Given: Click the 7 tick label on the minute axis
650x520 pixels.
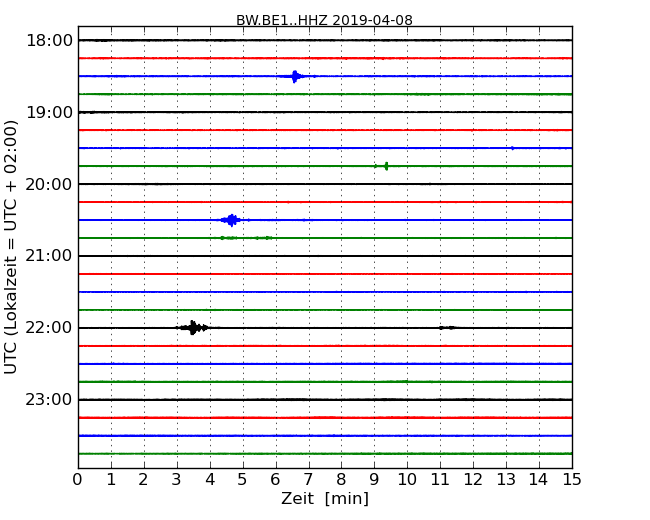Looking at the screenshot, I should coord(308,480).
